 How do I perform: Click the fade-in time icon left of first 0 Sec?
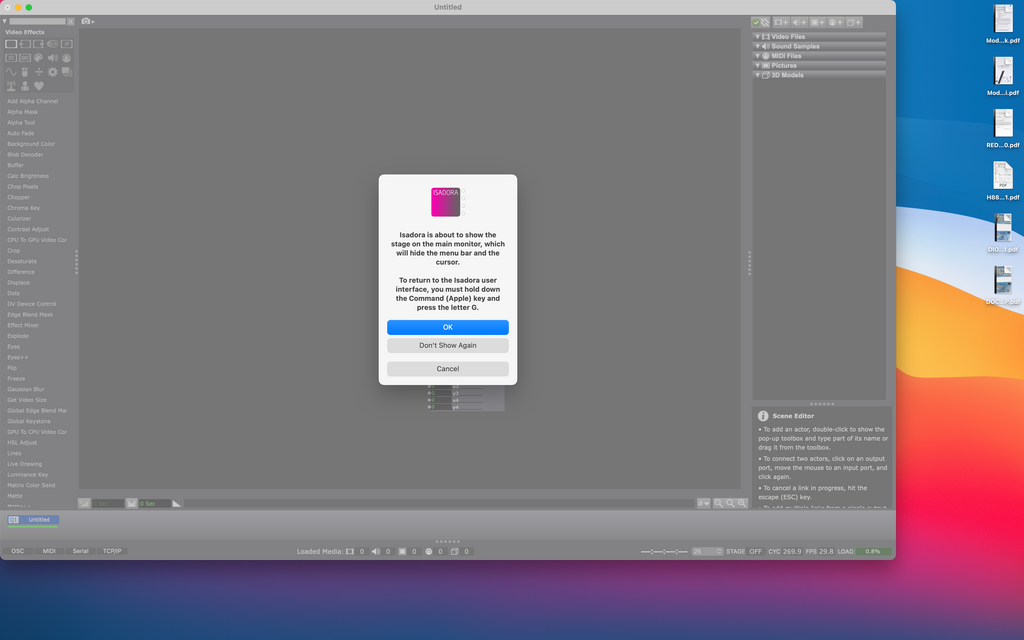pos(84,504)
